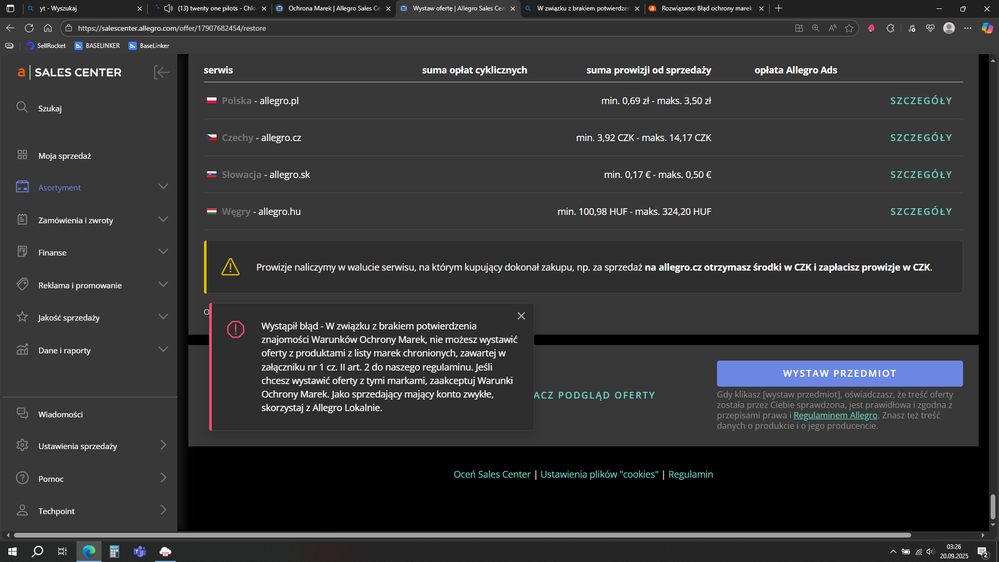Open Windows Start menu

(13, 551)
